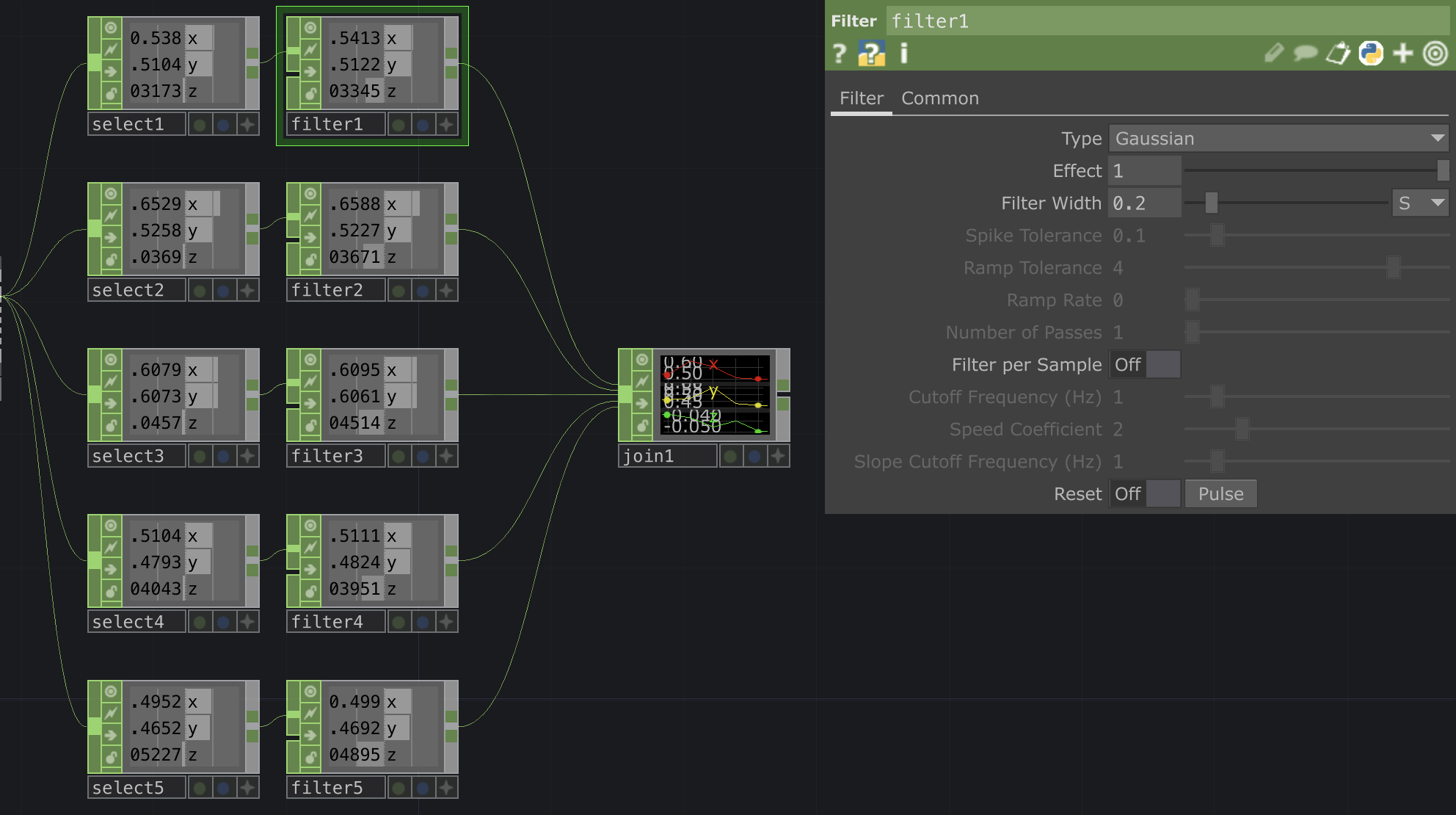Select the Filter tab in properties panel
The image size is (1456, 815).
tap(860, 97)
